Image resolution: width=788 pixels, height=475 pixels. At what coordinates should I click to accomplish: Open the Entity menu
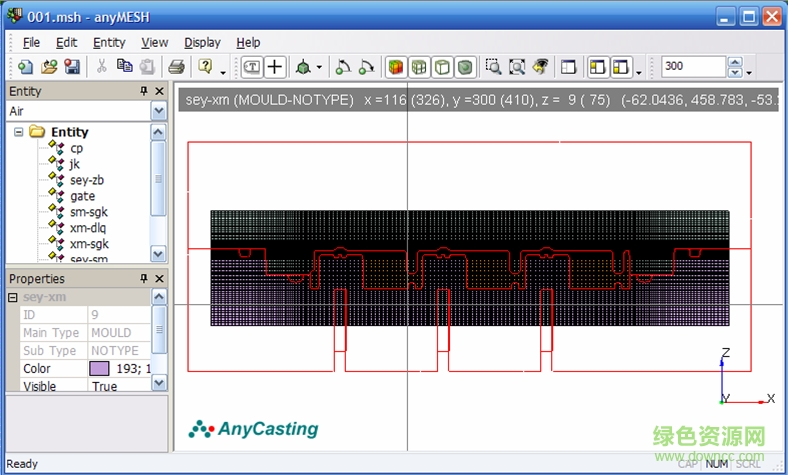109,42
